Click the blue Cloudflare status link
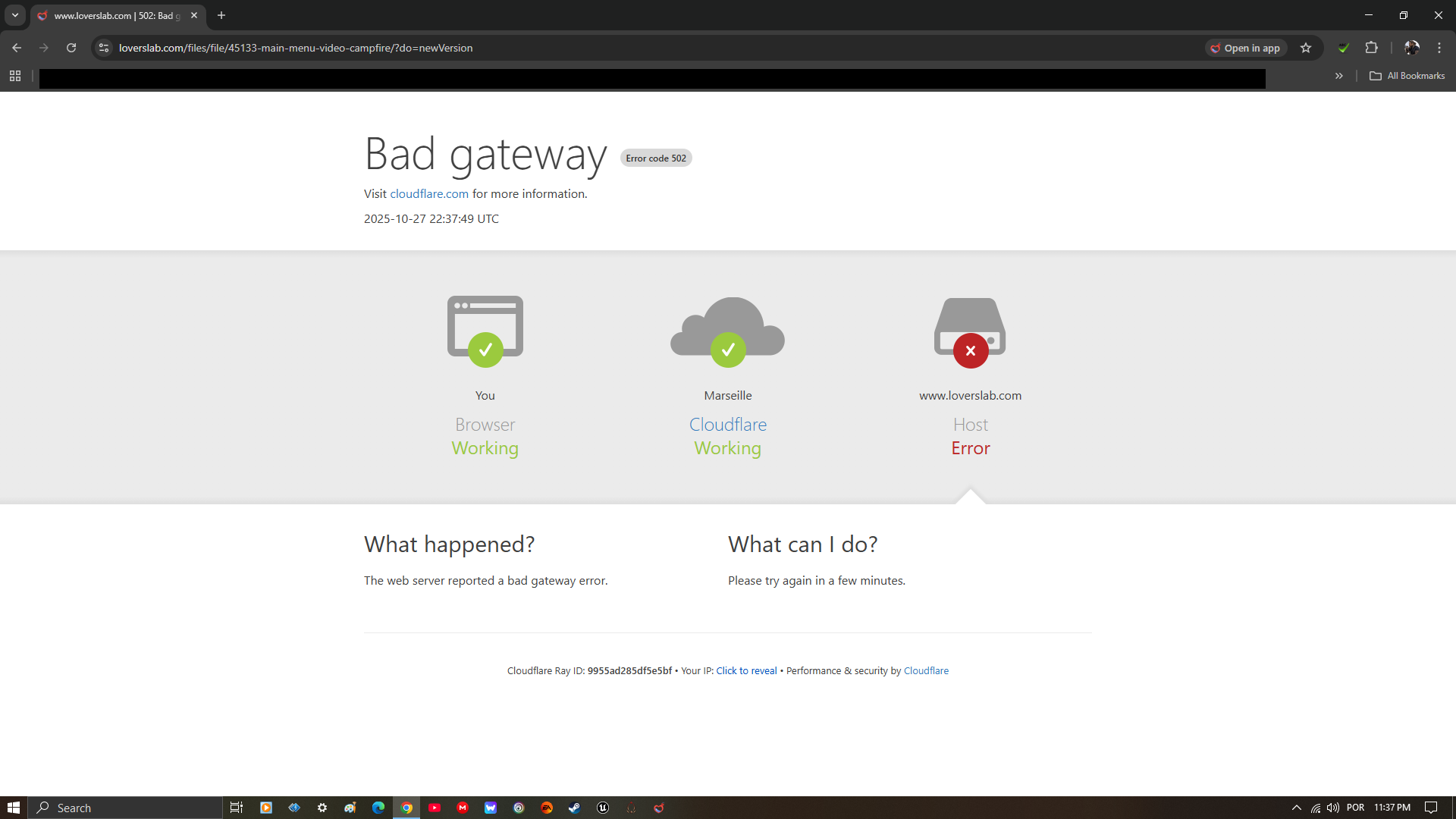Viewport: 1456px width, 819px height. [x=728, y=425]
